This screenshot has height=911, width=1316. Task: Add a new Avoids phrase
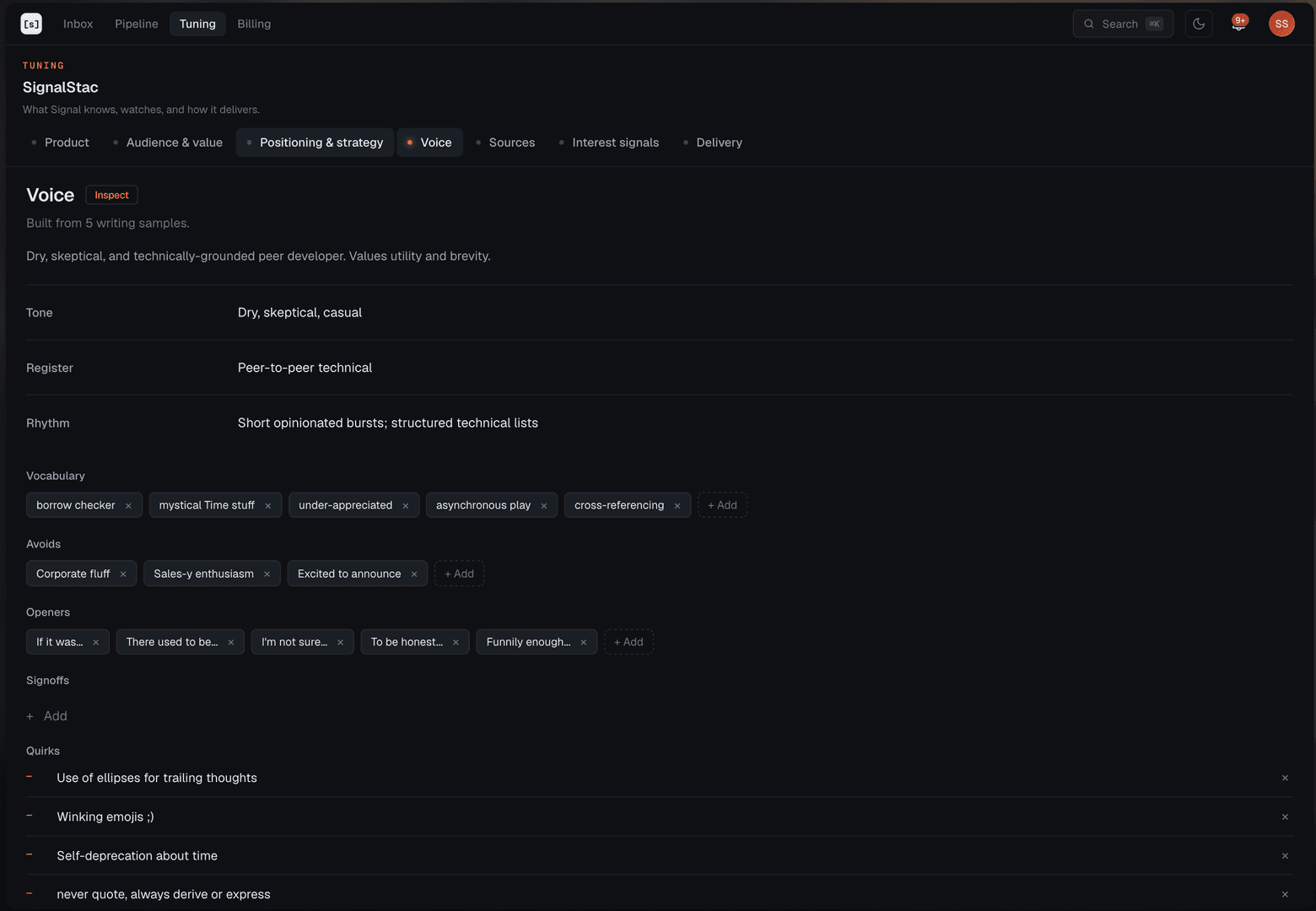pos(459,574)
